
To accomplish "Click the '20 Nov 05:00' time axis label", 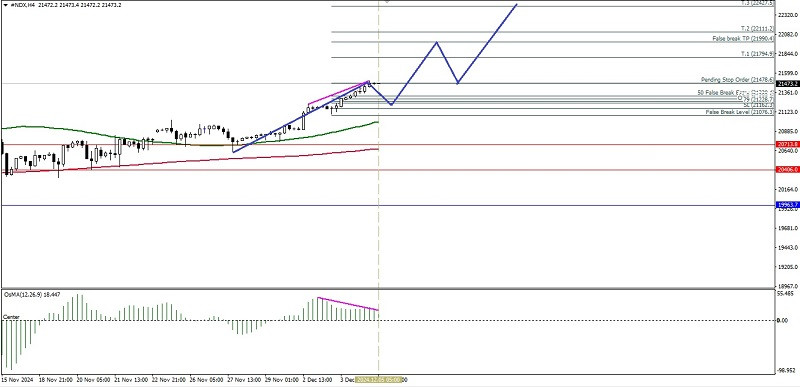I will tap(93, 380).
